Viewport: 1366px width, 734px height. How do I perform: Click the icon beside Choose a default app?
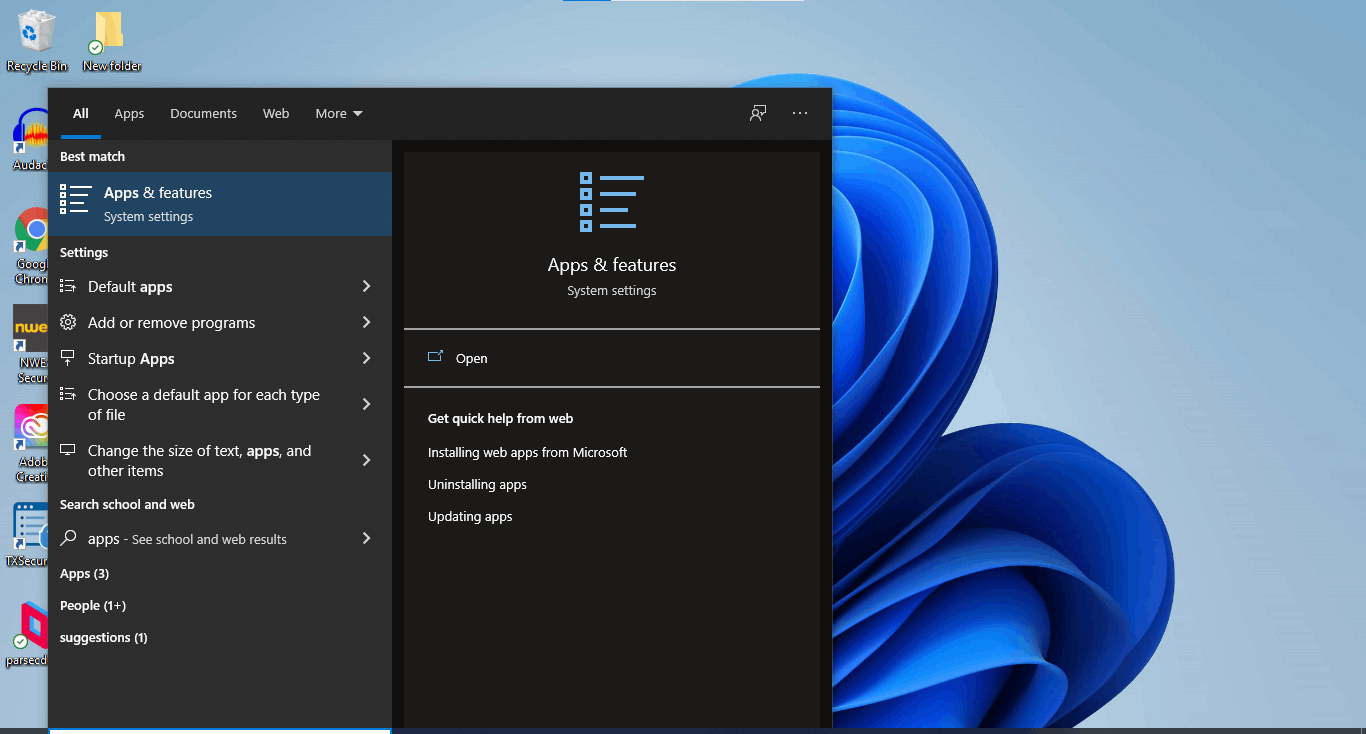(68, 394)
